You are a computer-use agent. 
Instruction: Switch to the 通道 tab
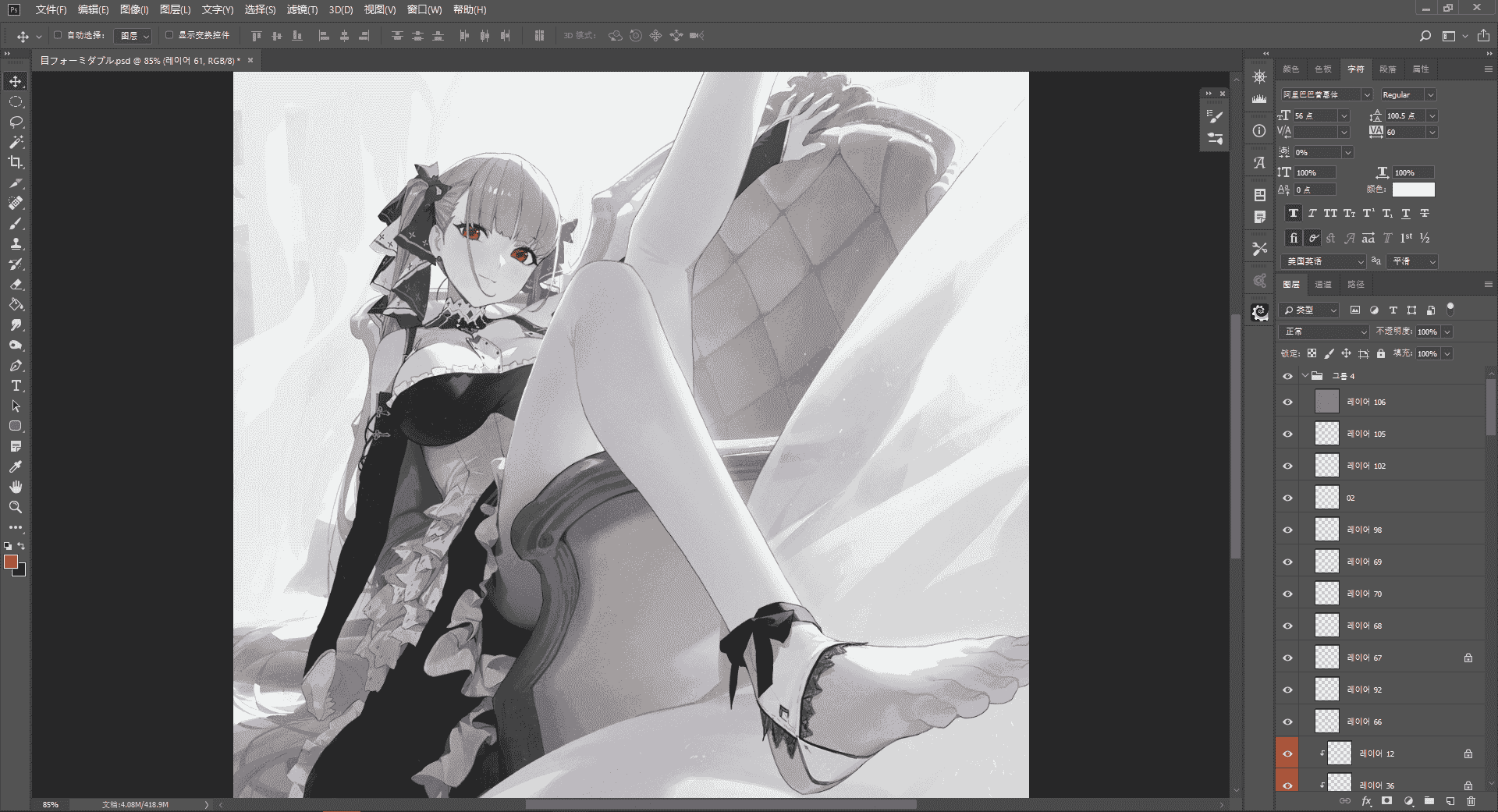[x=1323, y=285]
